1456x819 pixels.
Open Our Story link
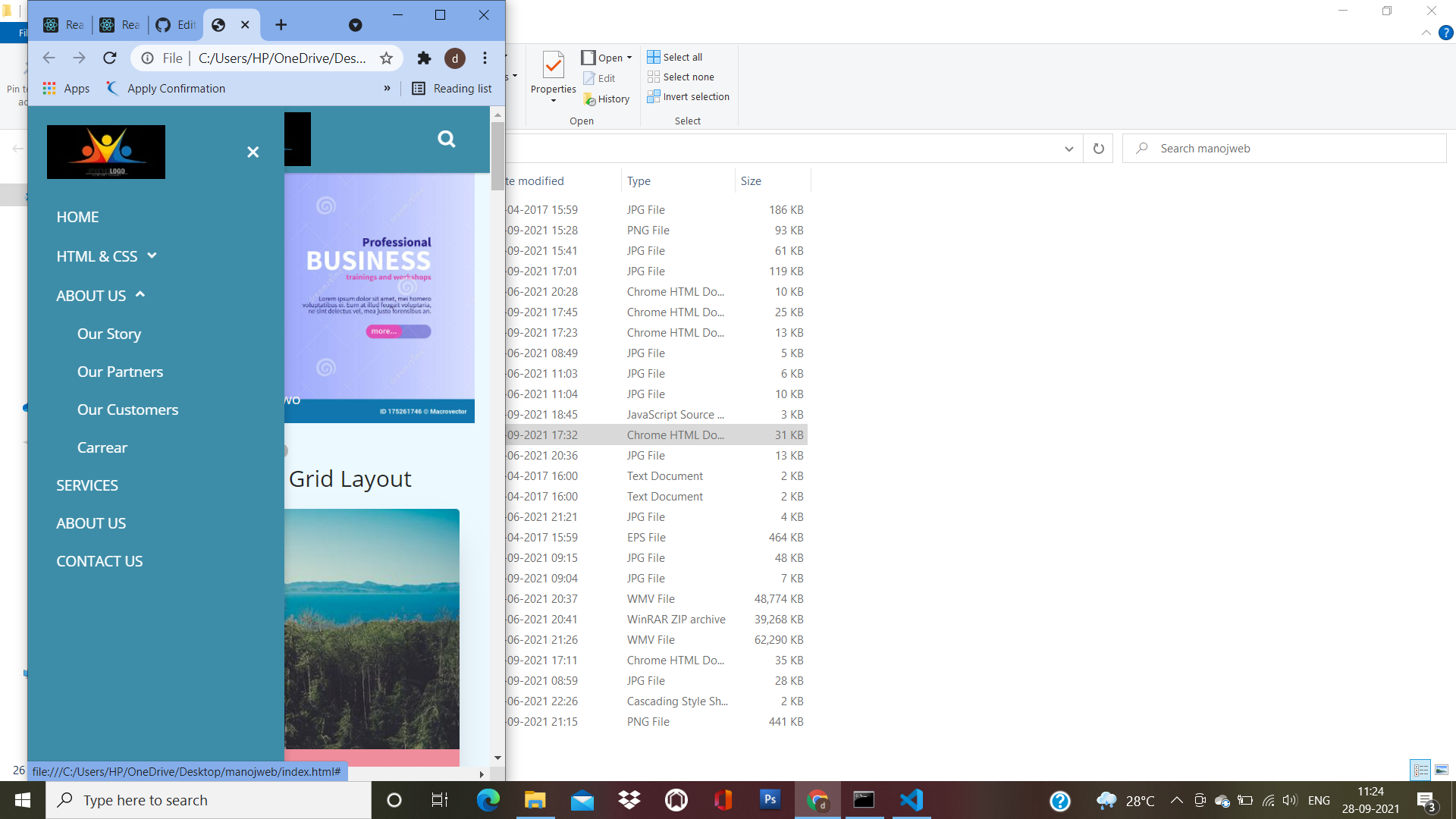pos(109,334)
